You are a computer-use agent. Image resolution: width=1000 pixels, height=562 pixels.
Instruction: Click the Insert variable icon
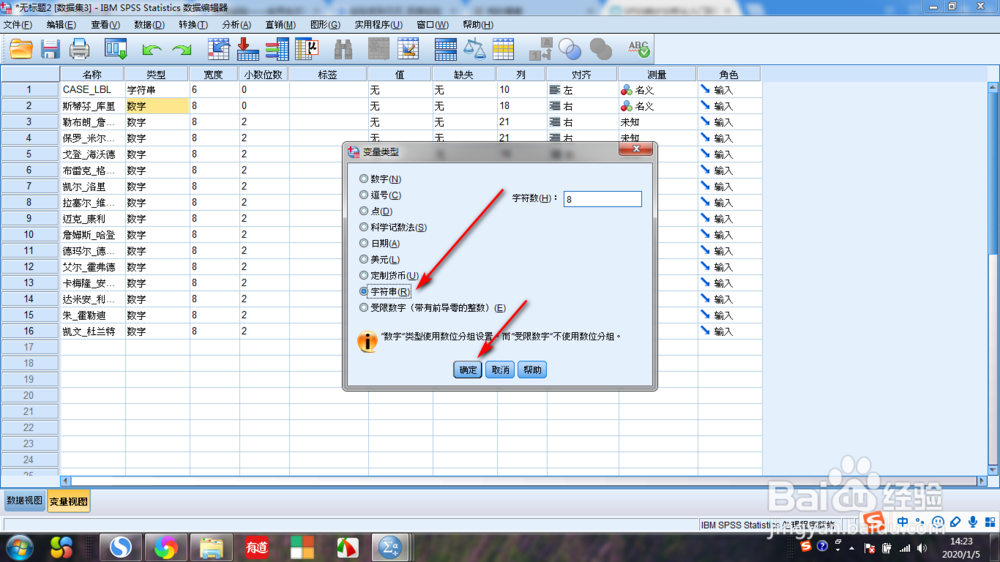coord(408,49)
